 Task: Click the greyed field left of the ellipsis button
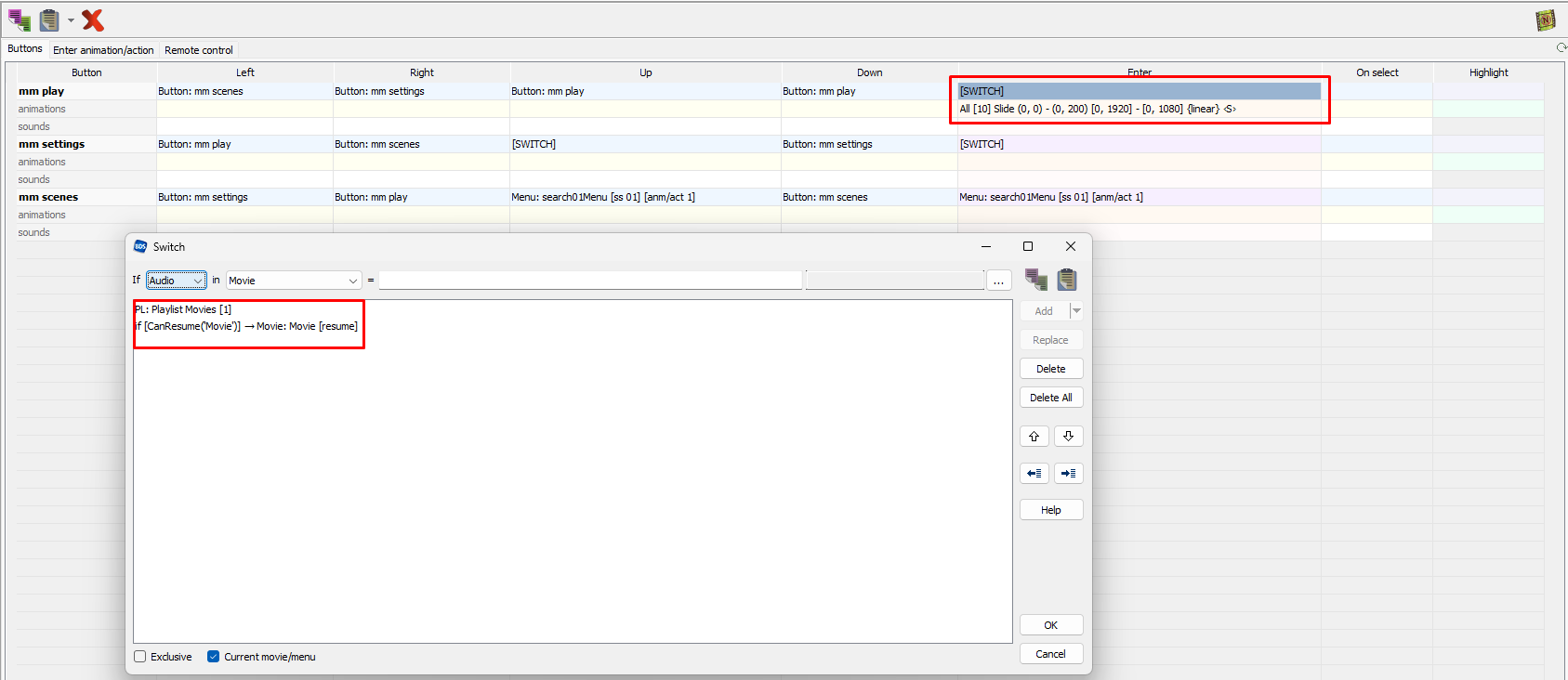[x=895, y=281]
